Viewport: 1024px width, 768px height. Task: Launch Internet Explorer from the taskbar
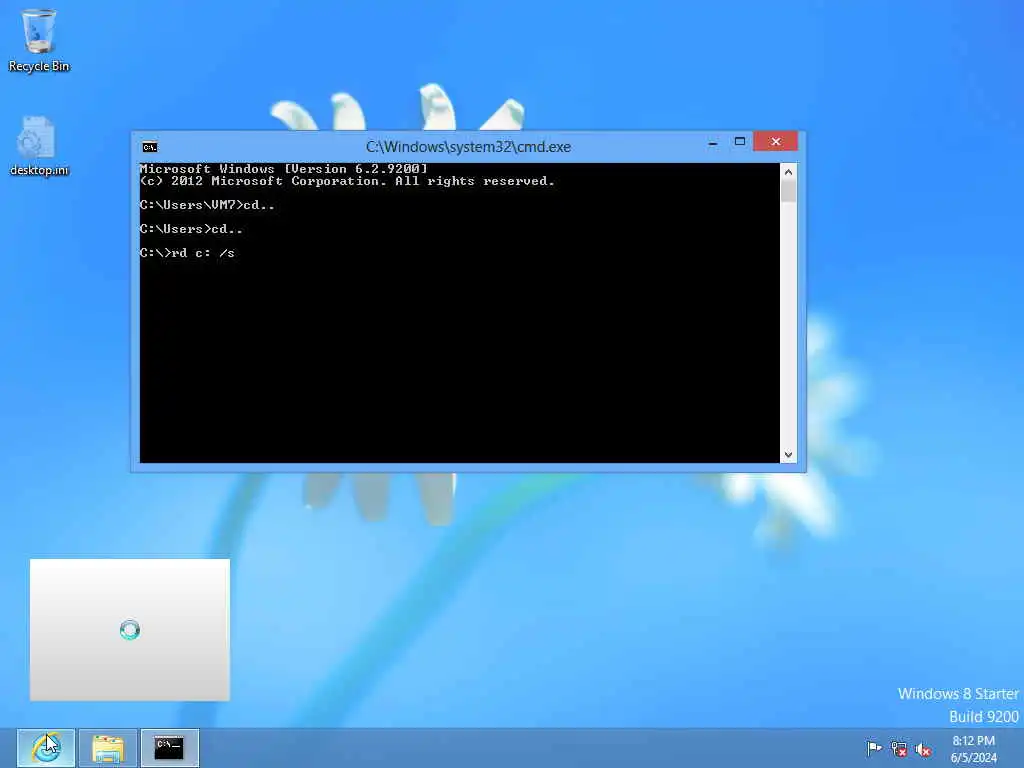point(46,748)
